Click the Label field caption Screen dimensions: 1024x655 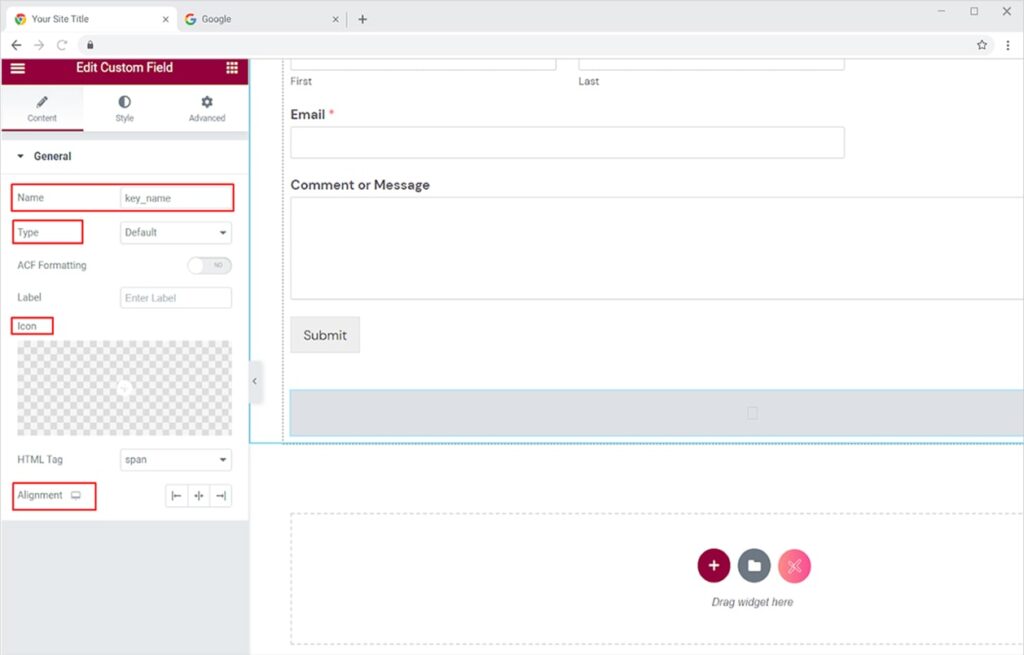point(29,297)
